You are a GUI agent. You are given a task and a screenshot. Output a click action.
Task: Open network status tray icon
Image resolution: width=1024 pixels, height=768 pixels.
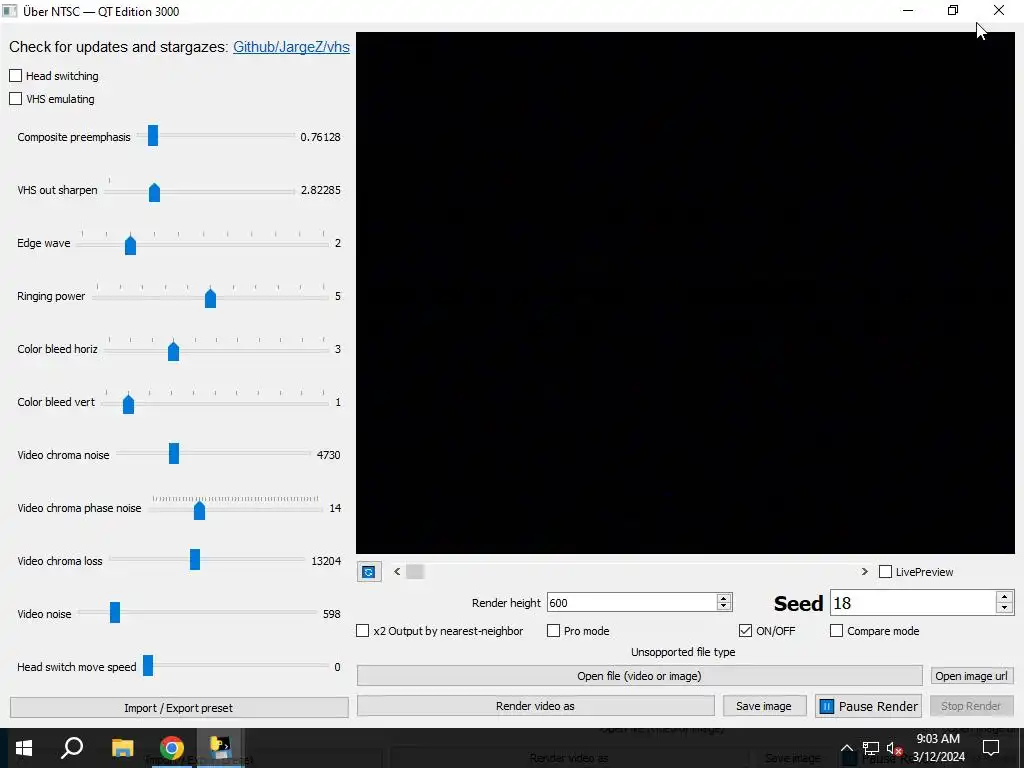[x=871, y=748]
